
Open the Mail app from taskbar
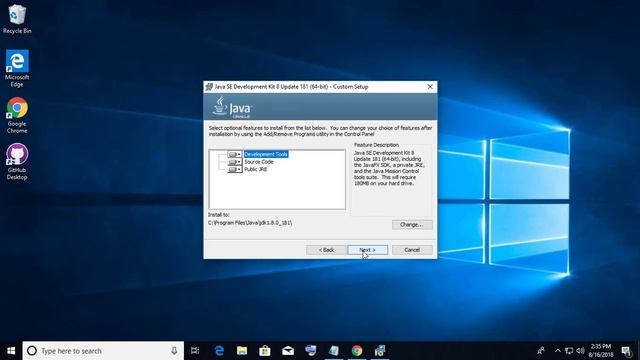pyautogui.click(x=288, y=351)
